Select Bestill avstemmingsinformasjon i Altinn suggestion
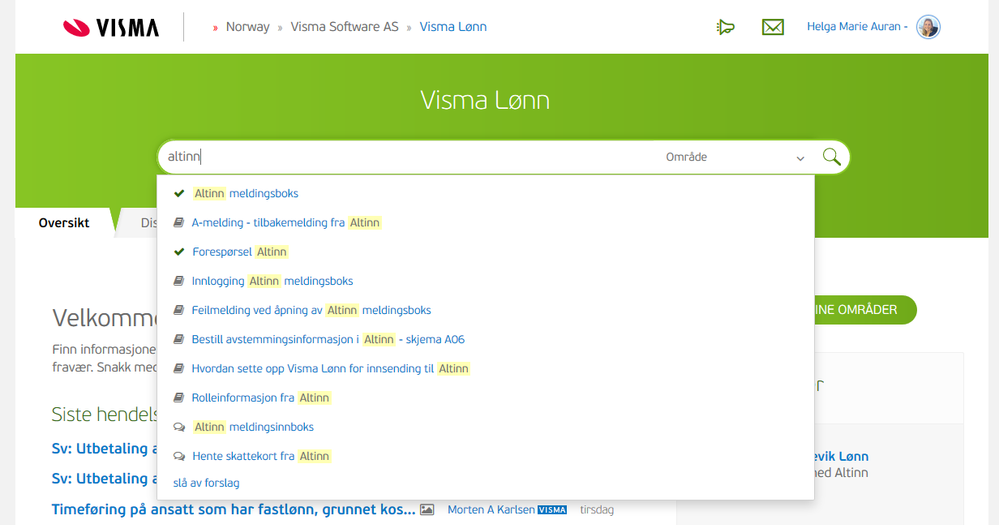999x525 pixels. 328,340
